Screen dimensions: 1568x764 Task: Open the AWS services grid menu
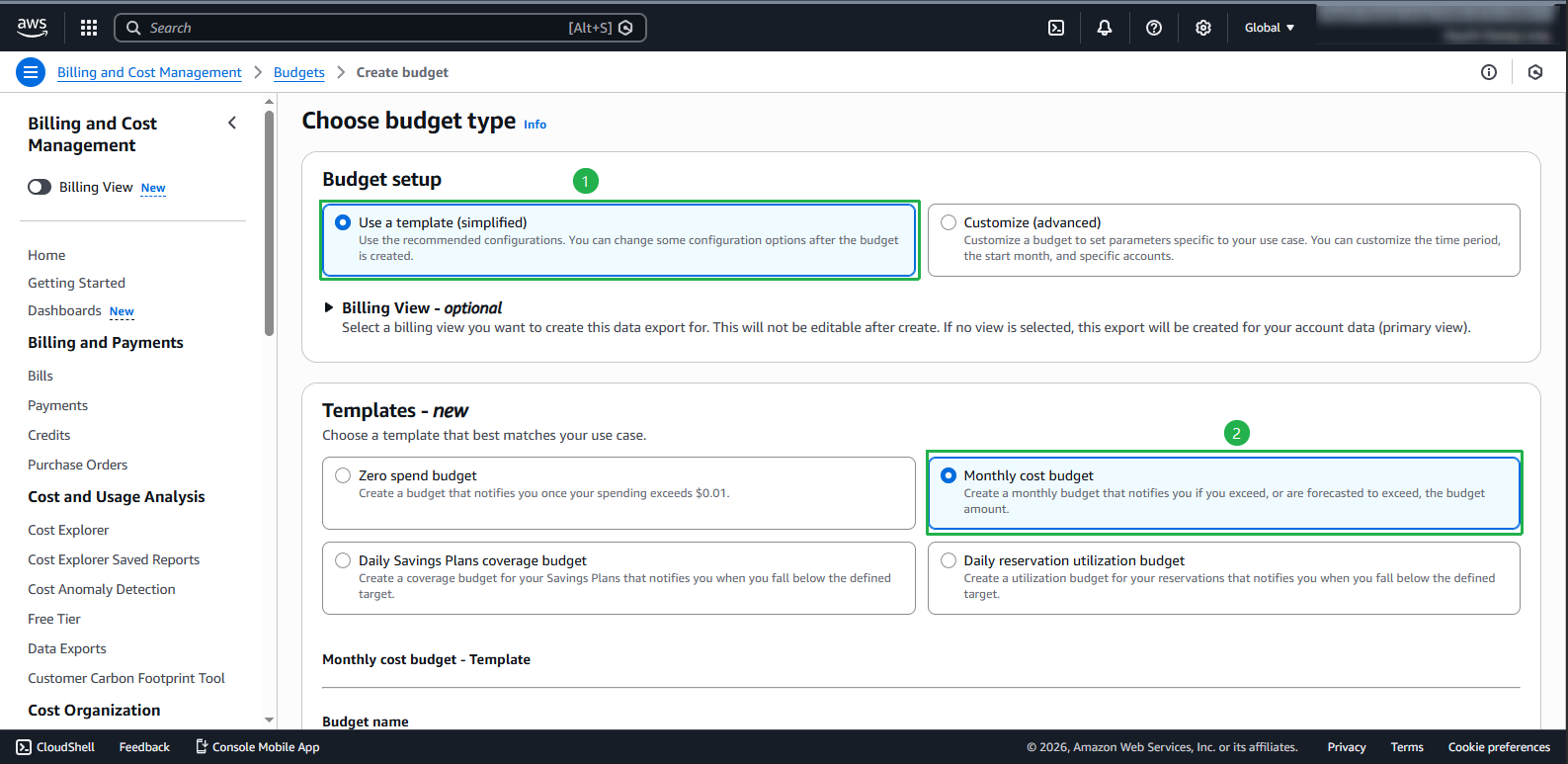[x=89, y=28]
